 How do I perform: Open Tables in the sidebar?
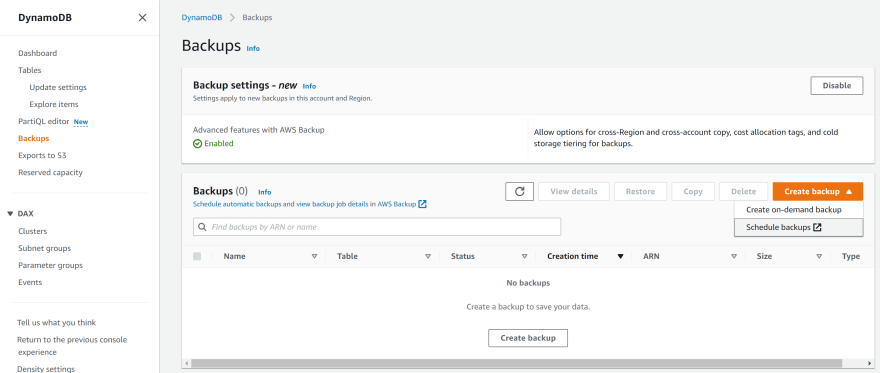[x=30, y=70]
